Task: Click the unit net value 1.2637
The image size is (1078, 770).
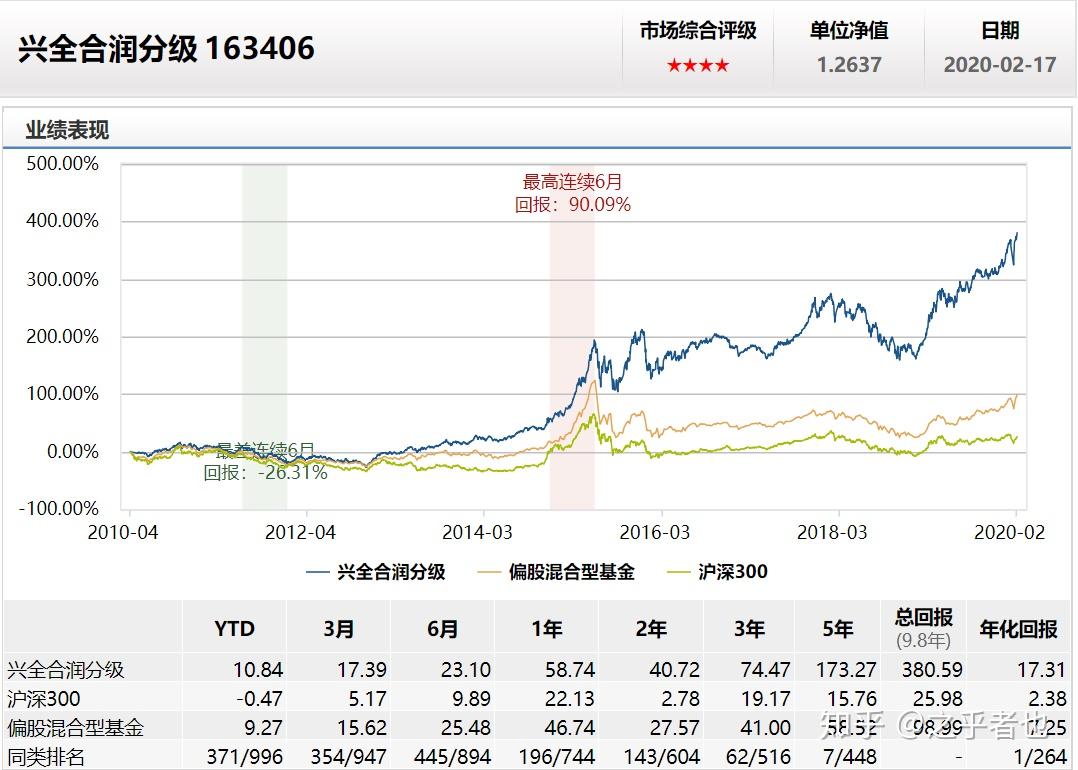Action: click(x=848, y=65)
